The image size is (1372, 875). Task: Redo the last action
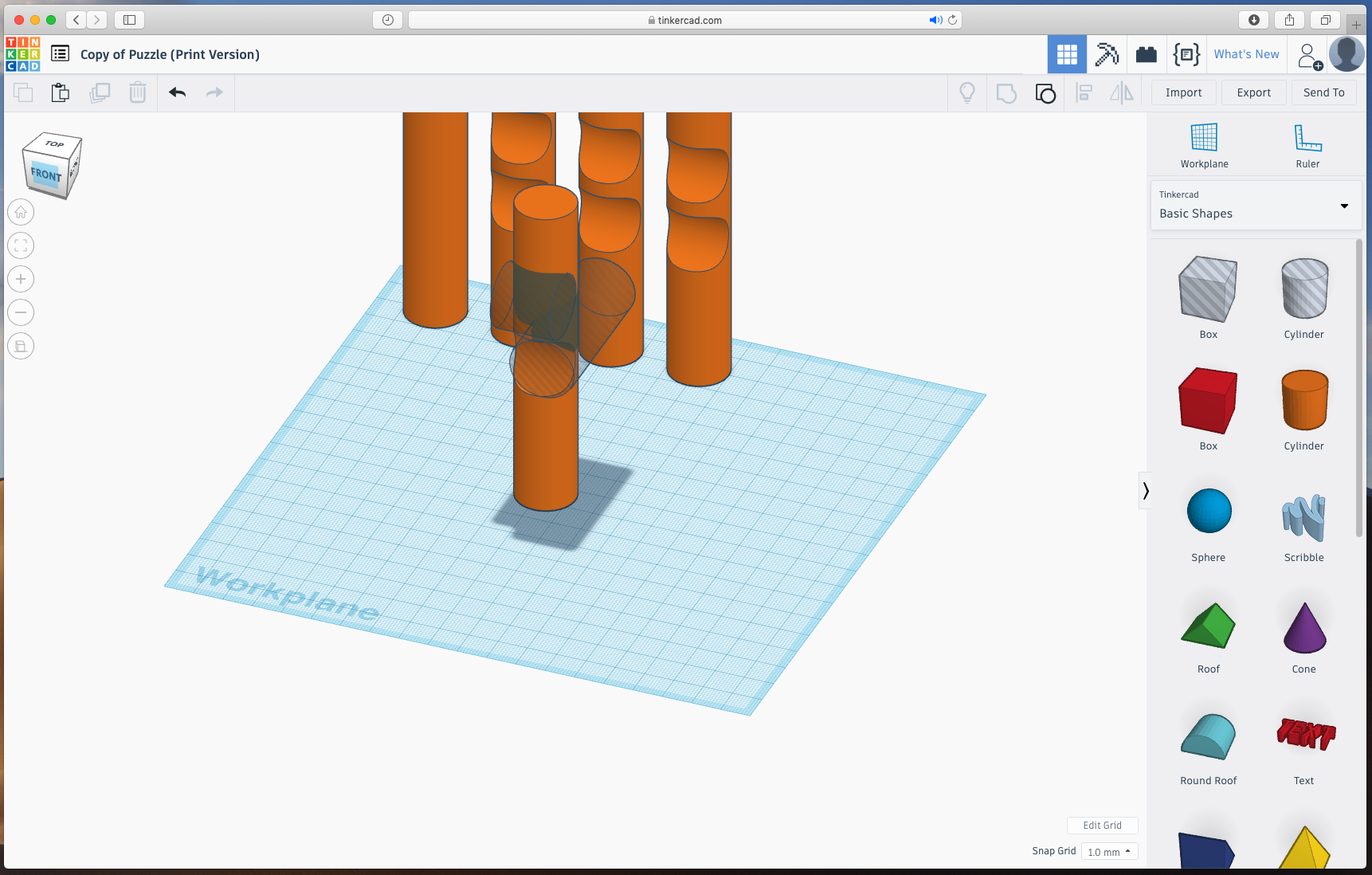[x=214, y=92]
